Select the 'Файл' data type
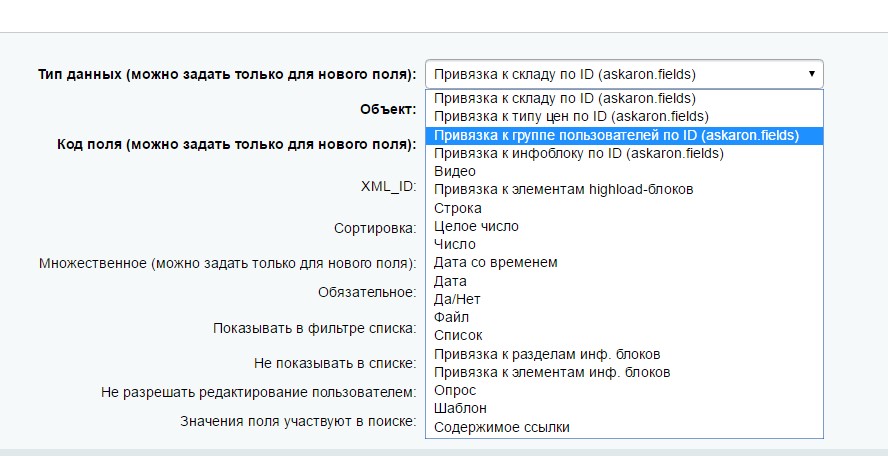Viewport: 888px width, 456px height. point(452,317)
